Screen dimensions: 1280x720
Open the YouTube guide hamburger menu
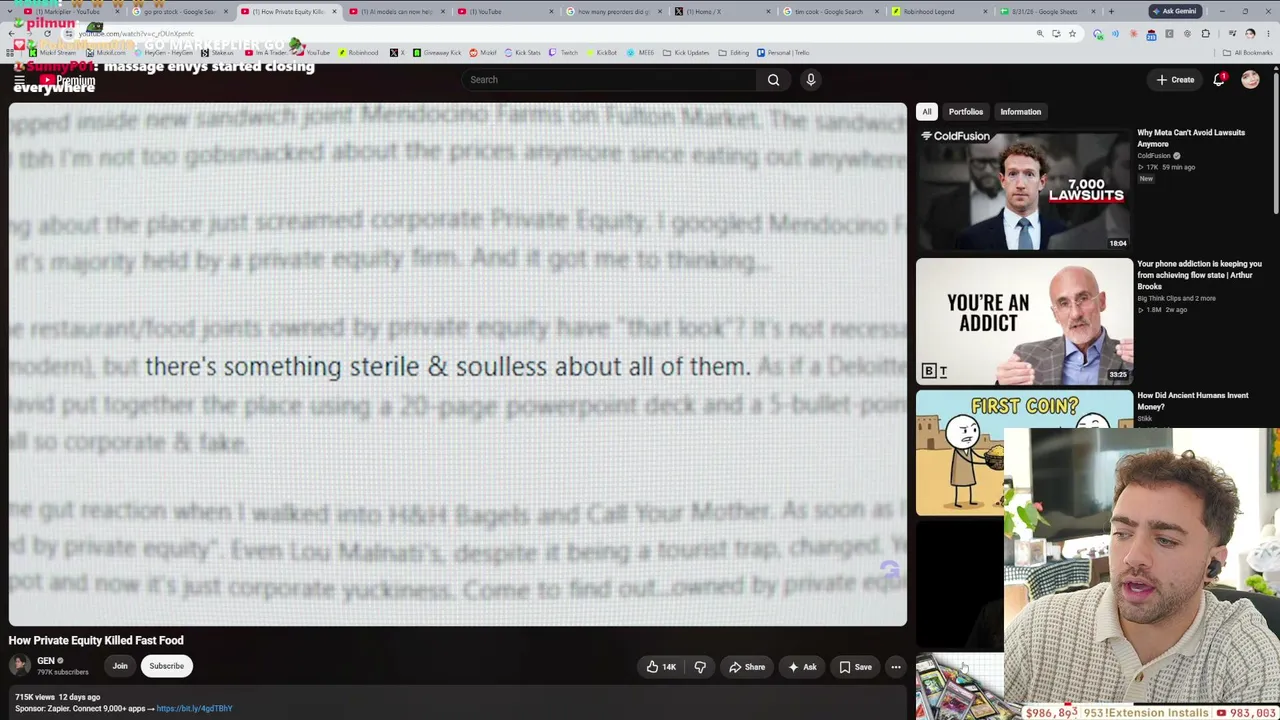19,80
